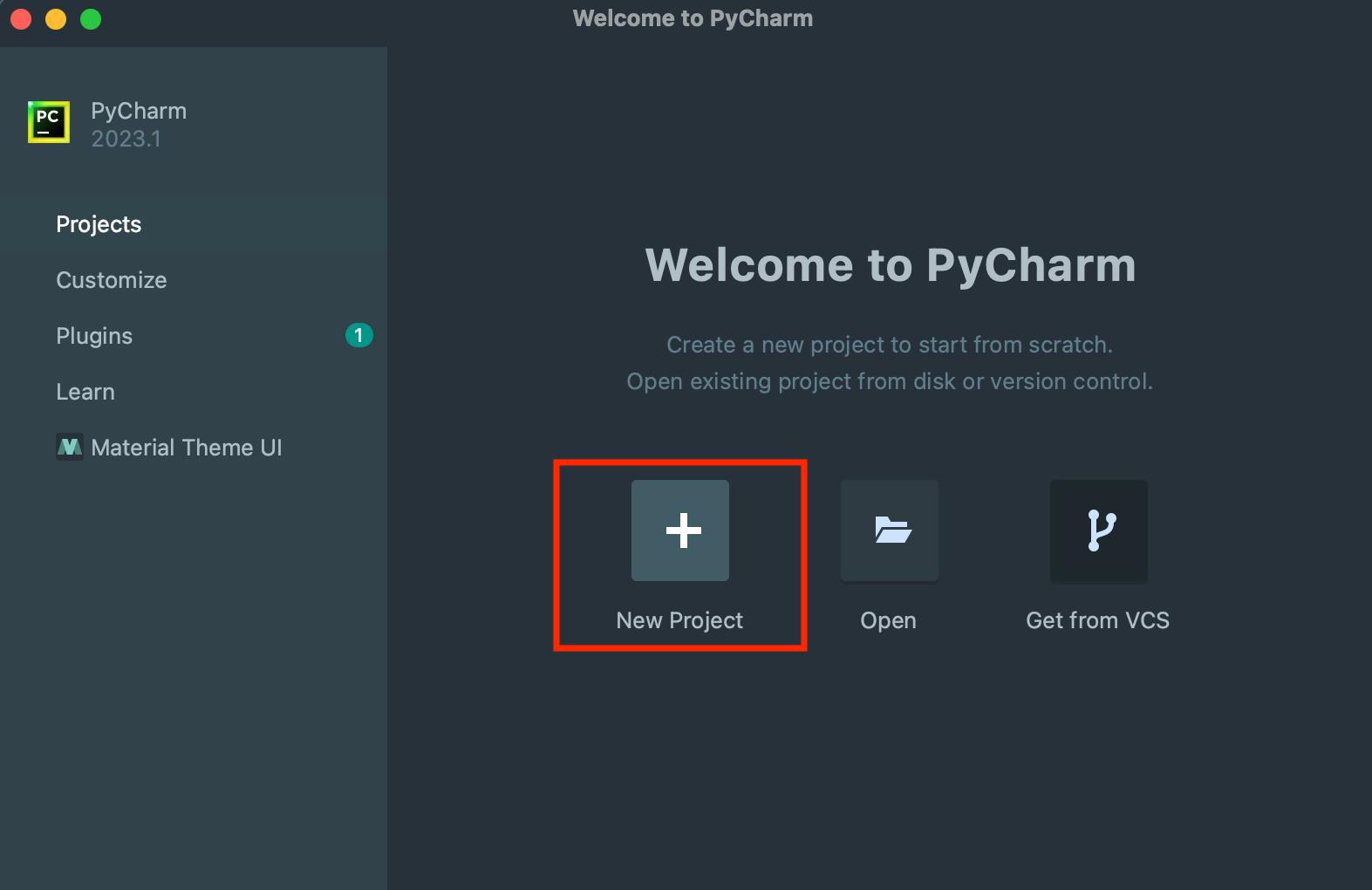
Task: Minimize the window with yellow button
Action: click(x=56, y=18)
